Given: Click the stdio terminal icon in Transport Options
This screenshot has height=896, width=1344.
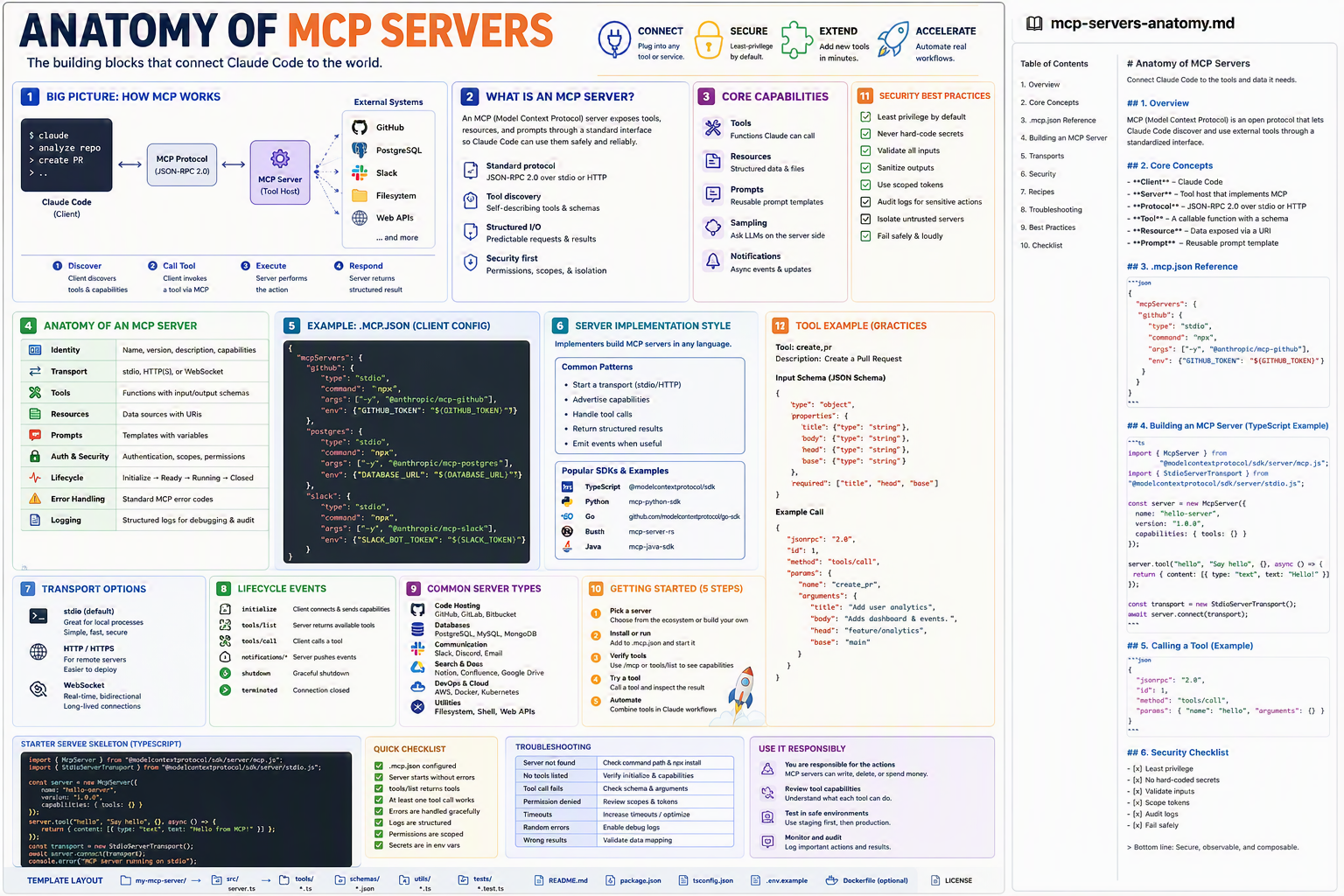Looking at the screenshot, I should coord(38,616).
